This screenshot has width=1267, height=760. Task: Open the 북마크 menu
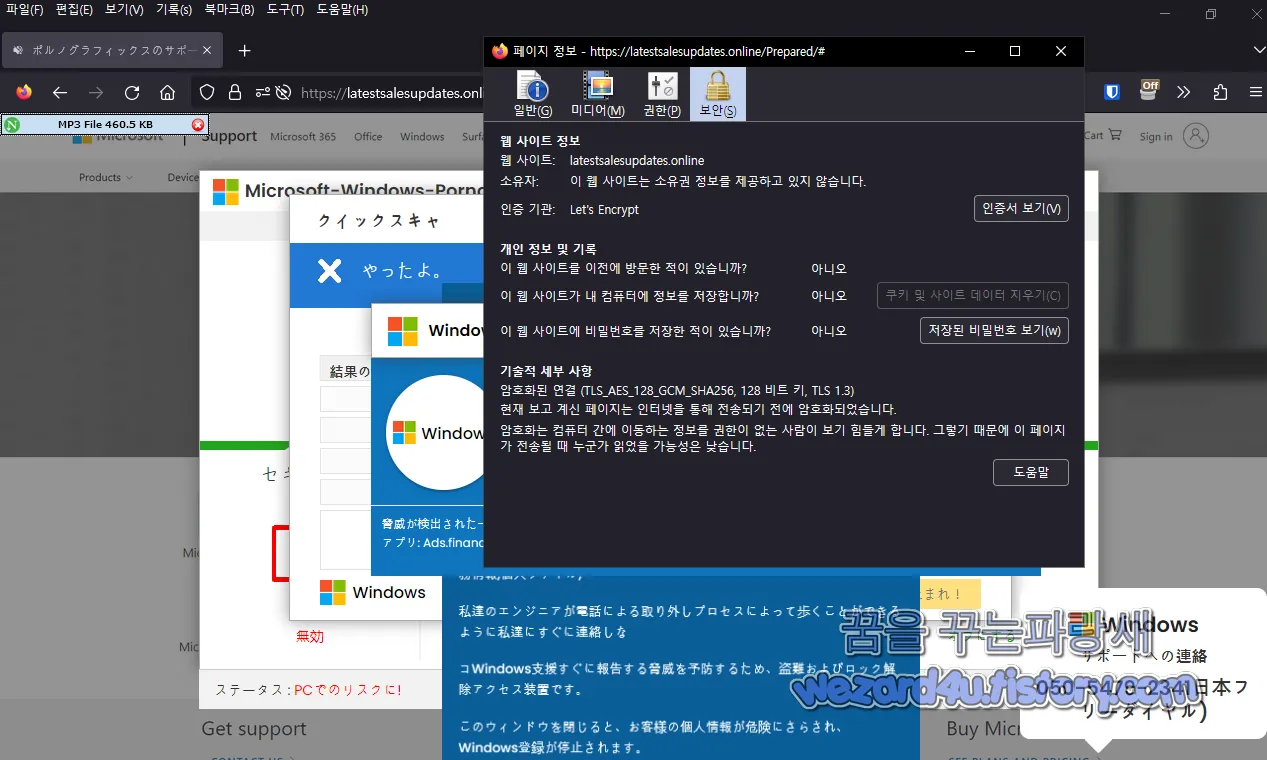tap(229, 10)
